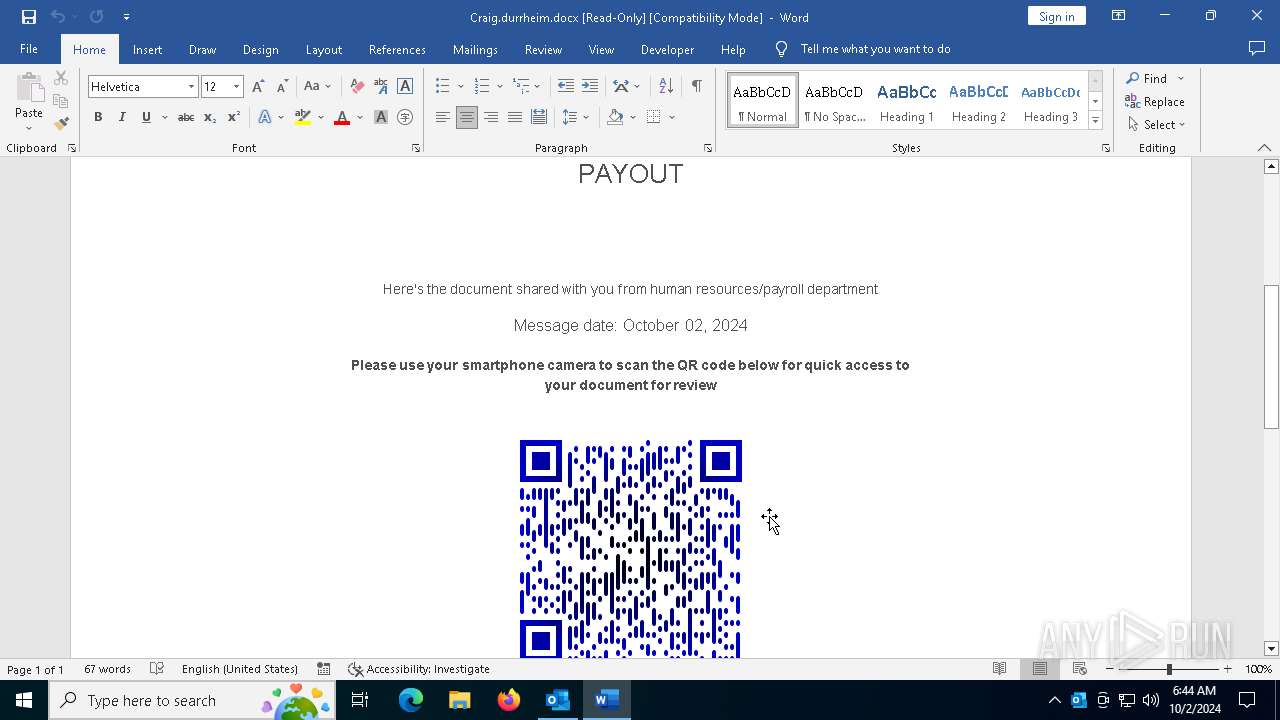Viewport: 1280px width, 720px height.
Task: Switch to the Mailings tab
Action: (475, 49)
